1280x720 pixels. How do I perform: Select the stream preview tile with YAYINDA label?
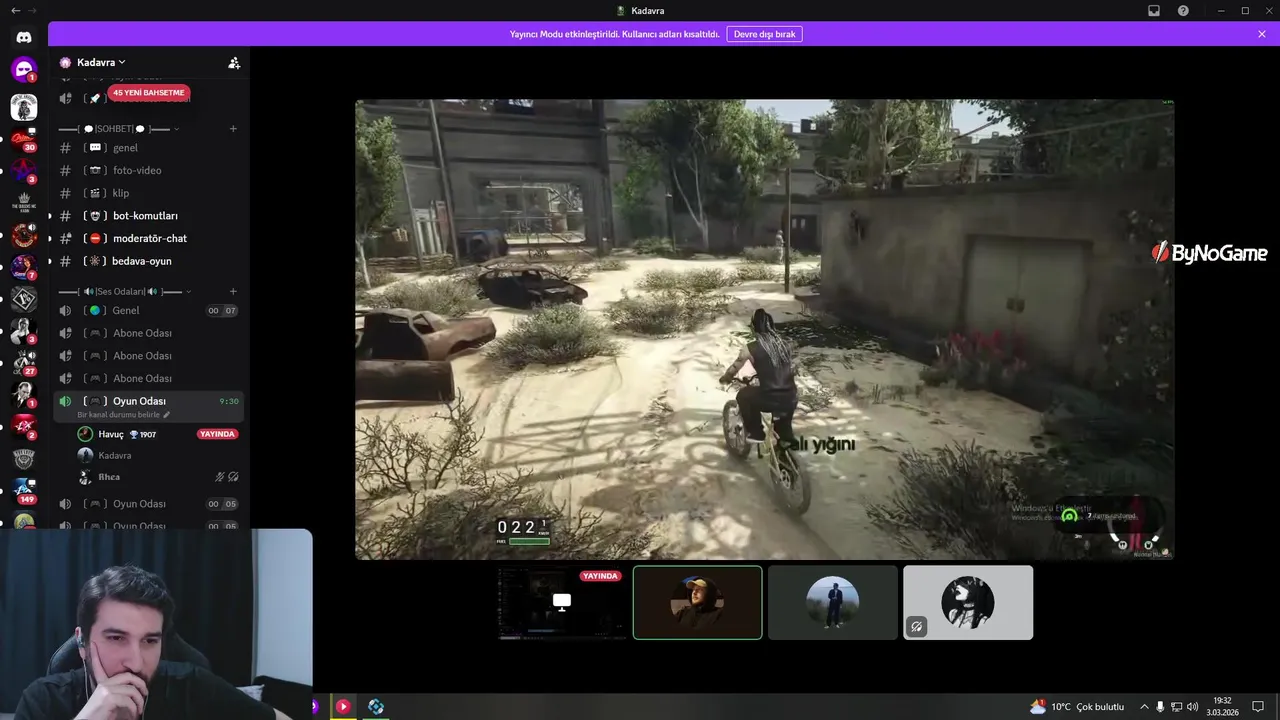[x=562, y=602]
